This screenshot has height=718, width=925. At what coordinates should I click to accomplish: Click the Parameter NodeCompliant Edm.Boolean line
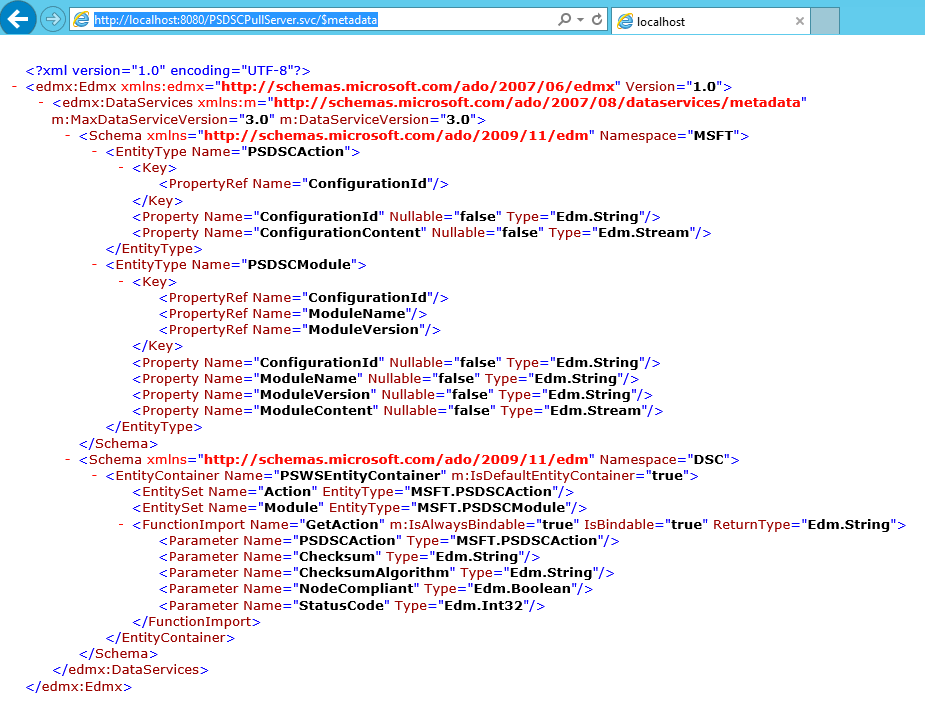pos(376,589)
